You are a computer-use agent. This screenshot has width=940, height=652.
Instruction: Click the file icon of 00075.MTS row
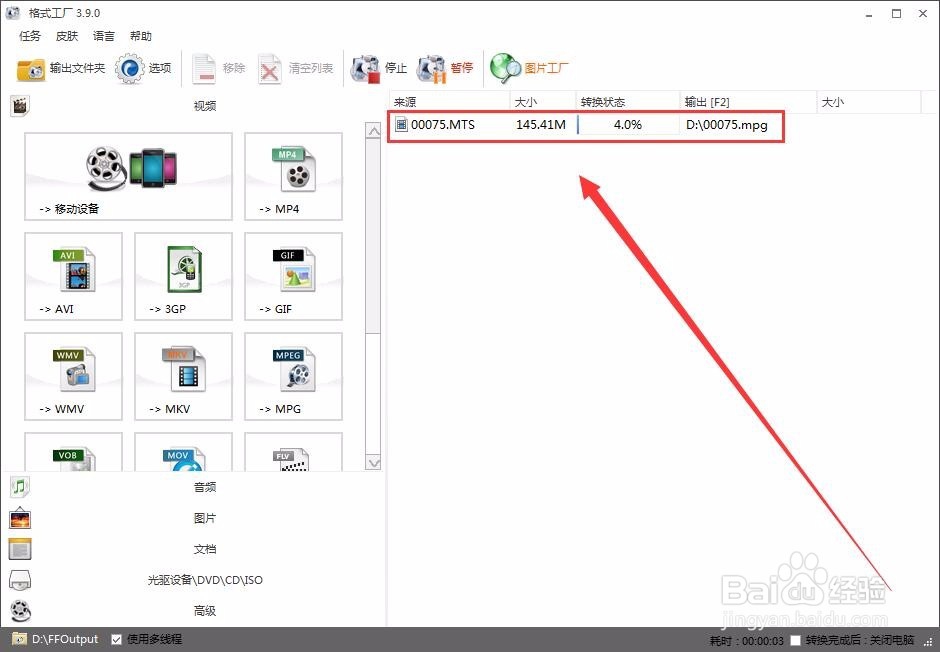401,125
